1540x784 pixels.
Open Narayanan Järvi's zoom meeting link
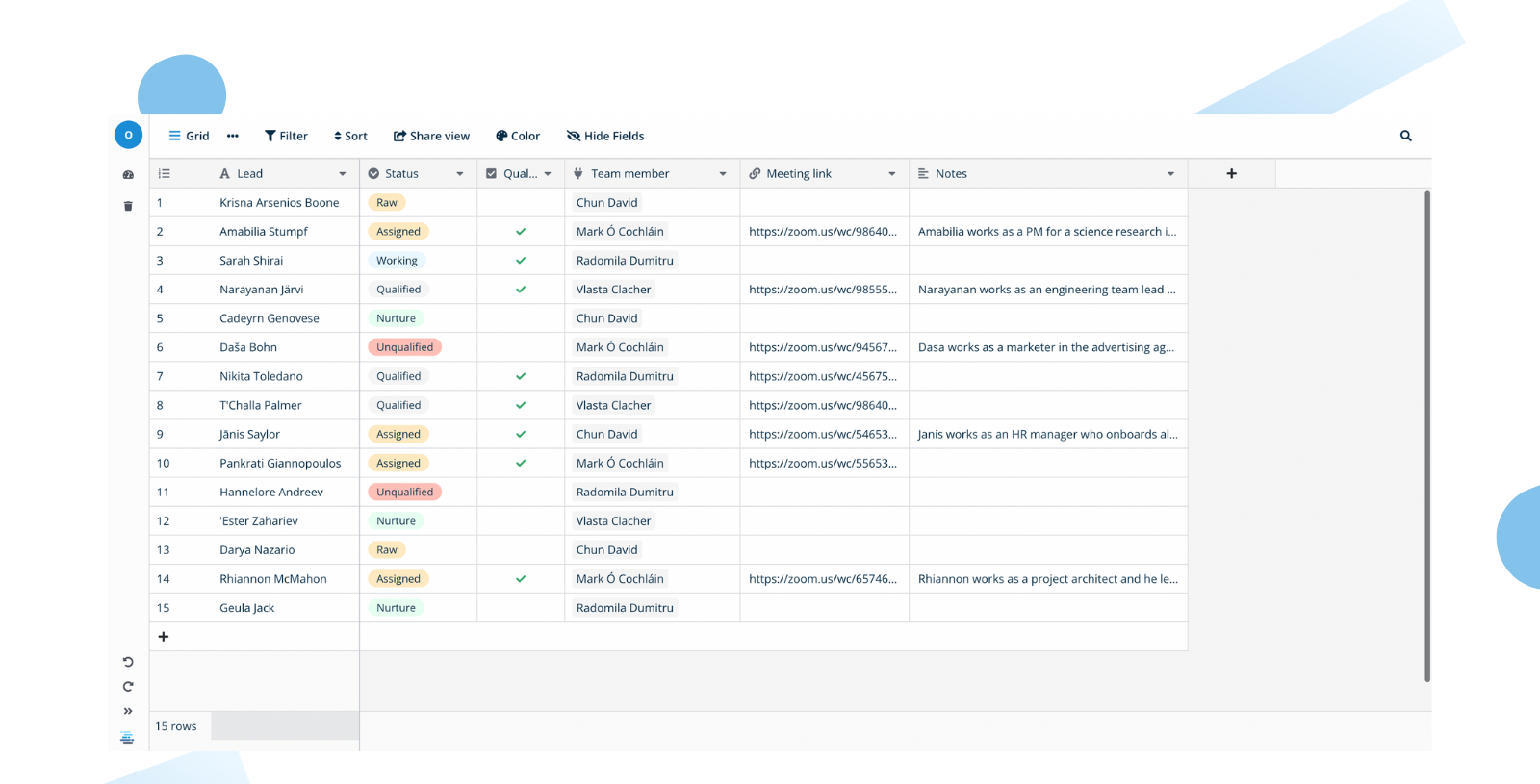click(x=822, y=290)
